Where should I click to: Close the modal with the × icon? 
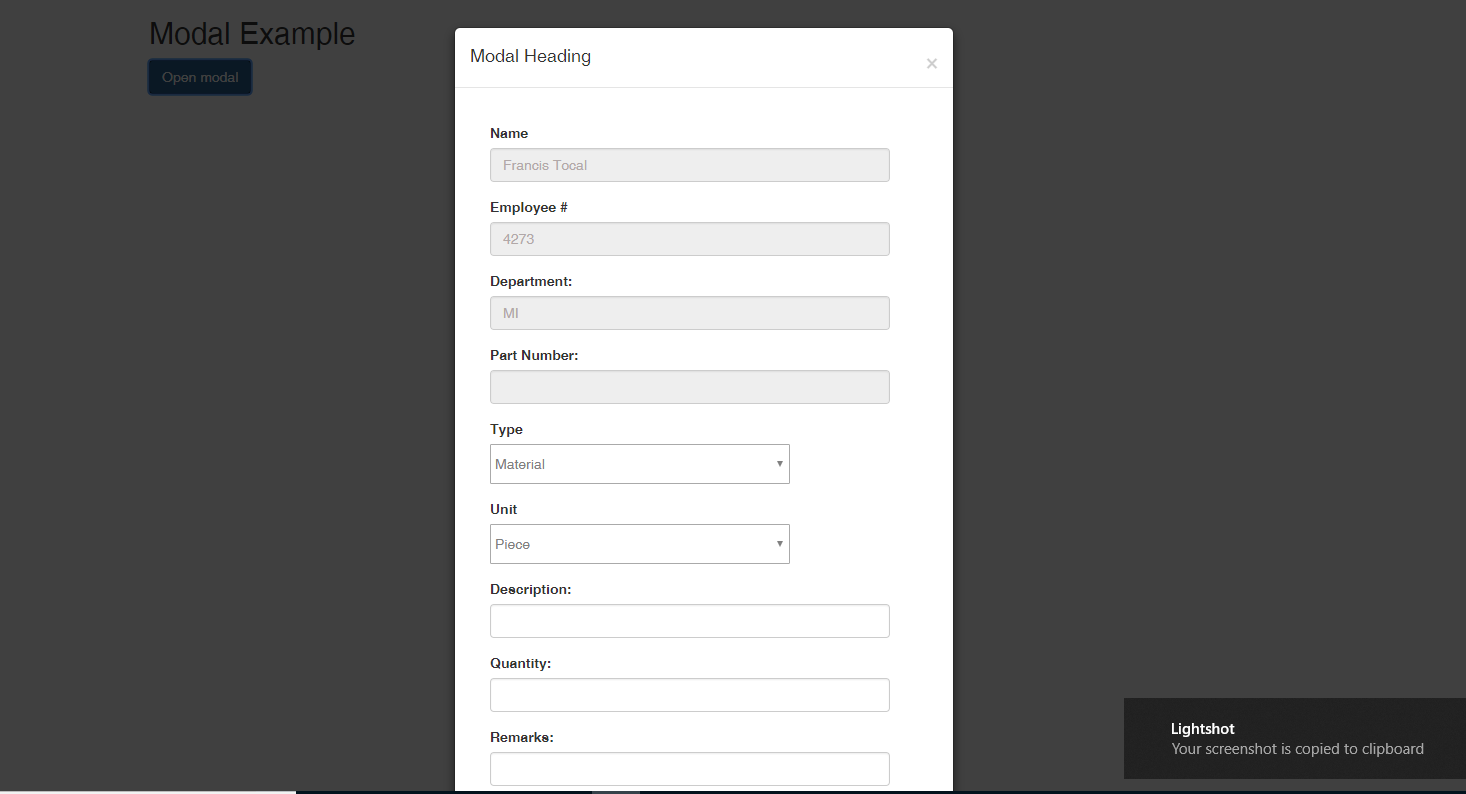pos(931,64)
